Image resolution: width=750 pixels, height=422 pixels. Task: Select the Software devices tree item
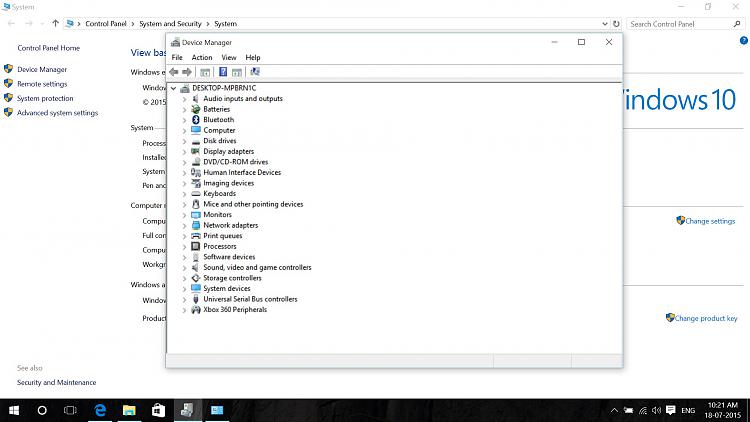pos(229,257)
